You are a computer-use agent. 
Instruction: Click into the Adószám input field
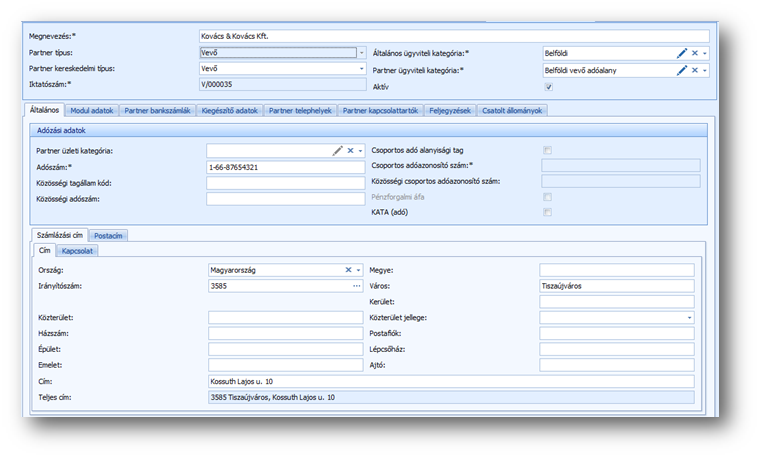(x=285, y=166)
